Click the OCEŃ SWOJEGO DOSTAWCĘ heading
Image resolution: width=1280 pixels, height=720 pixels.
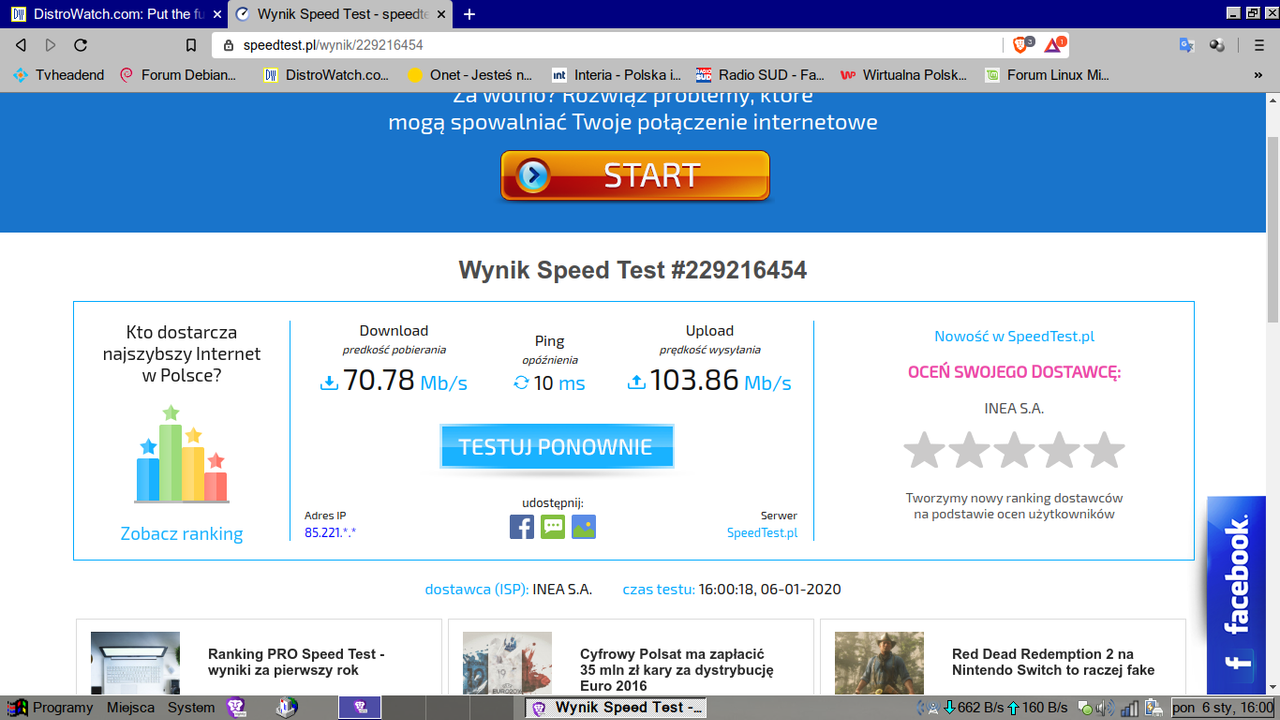[1014, 372]
